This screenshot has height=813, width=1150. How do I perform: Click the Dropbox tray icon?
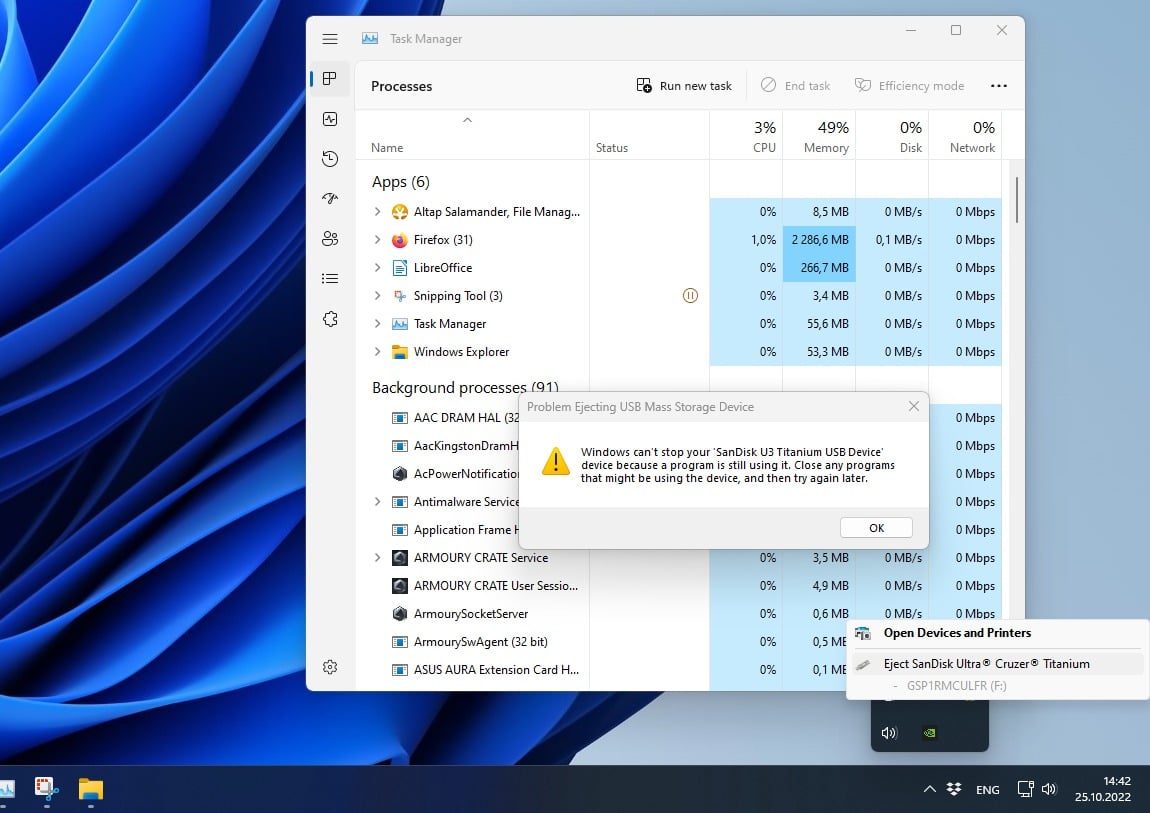pos(954,789)
